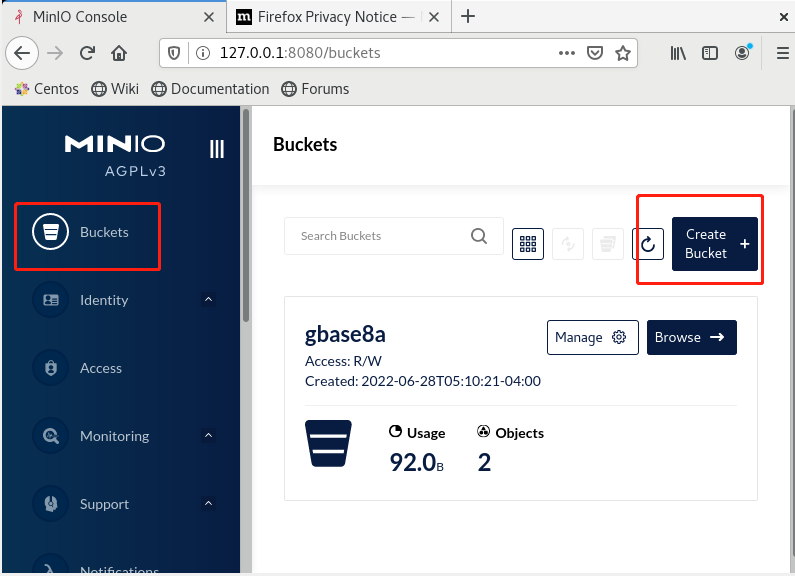
Task: Click the sidebar vertical scrollbar
Action: [x=246, y=215]
